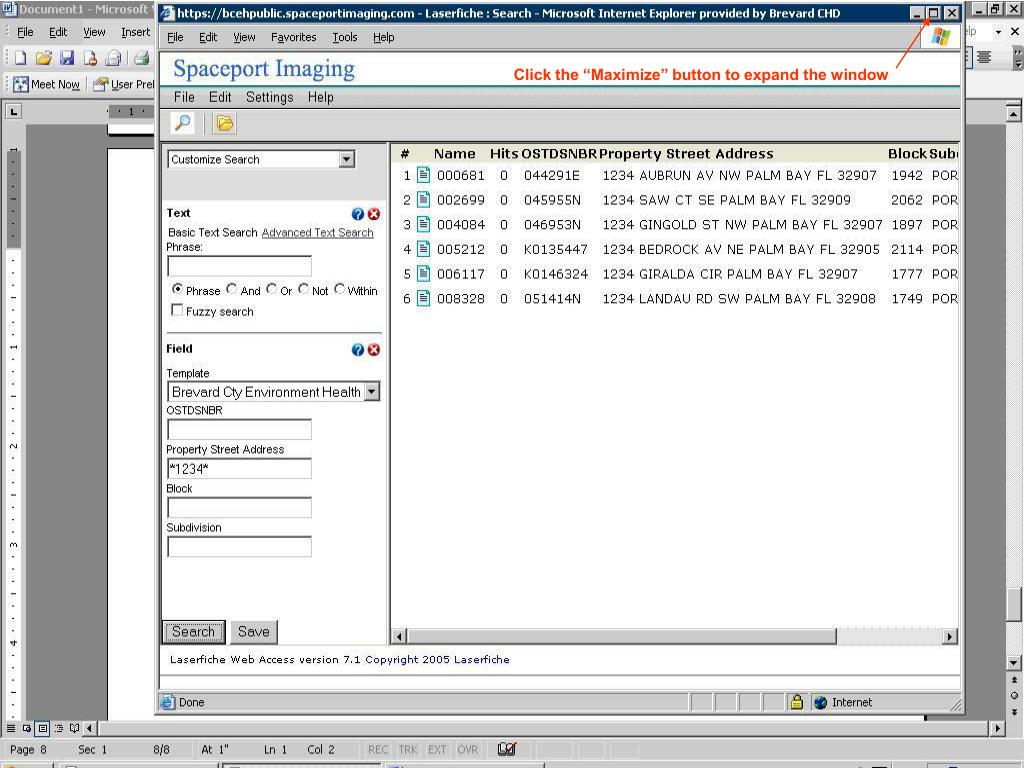Viewport: 1024px width, 768px height.
Task: Click the Save button beside Search
Action: point(253,632)
